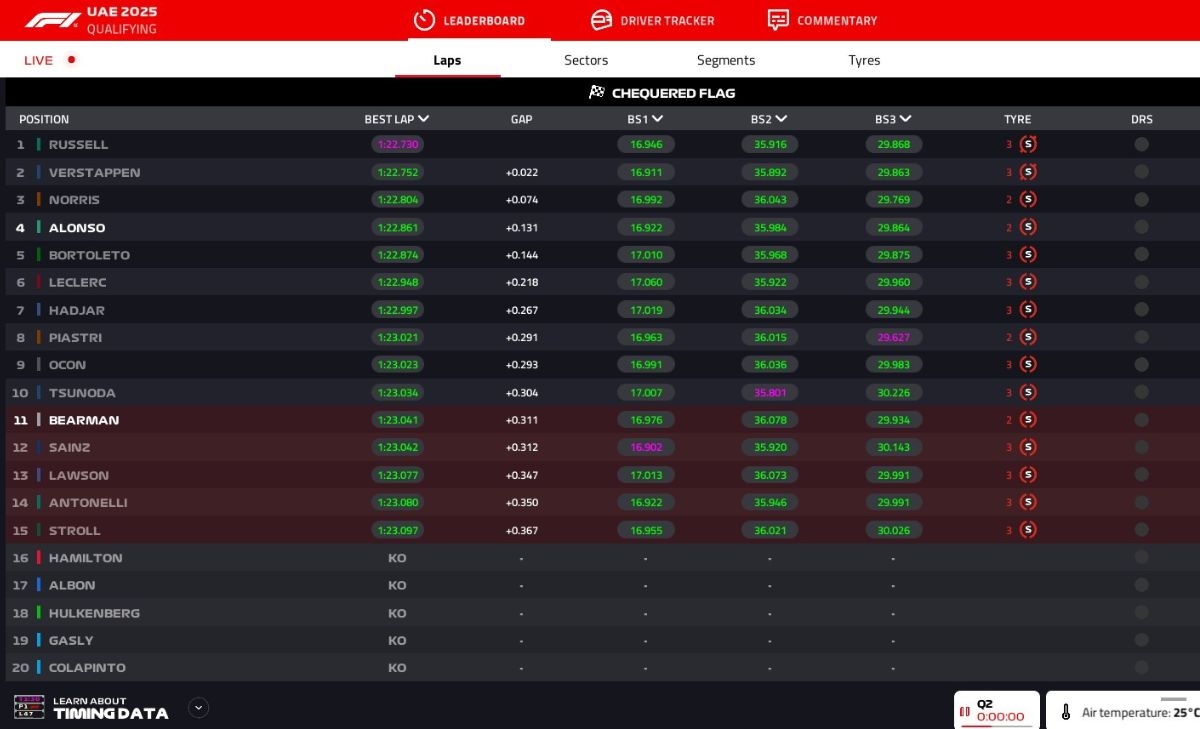The width and height of the screenshot is (1200, 729).
Task: Select driver ALONSO in the leaderboard
Action: 77,228
